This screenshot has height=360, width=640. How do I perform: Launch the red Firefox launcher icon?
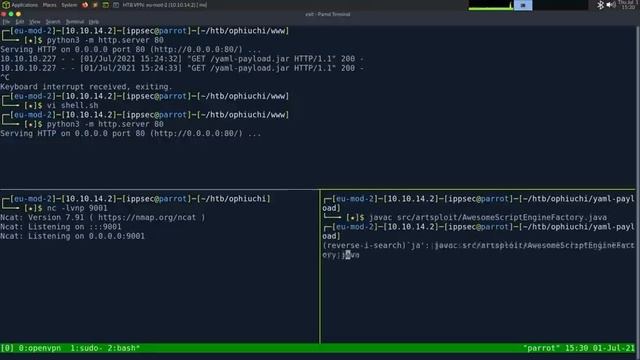tap(85, 5)
